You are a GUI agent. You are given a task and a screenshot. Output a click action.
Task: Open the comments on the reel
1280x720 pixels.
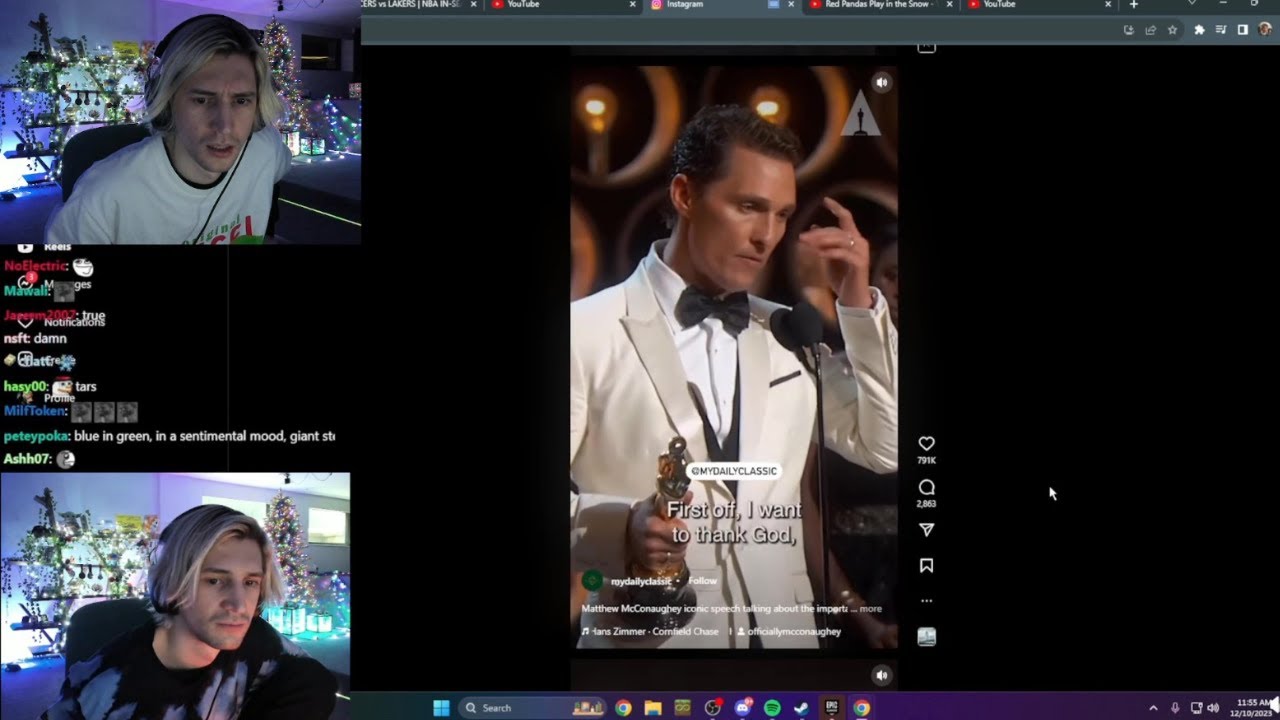point(926,487)
